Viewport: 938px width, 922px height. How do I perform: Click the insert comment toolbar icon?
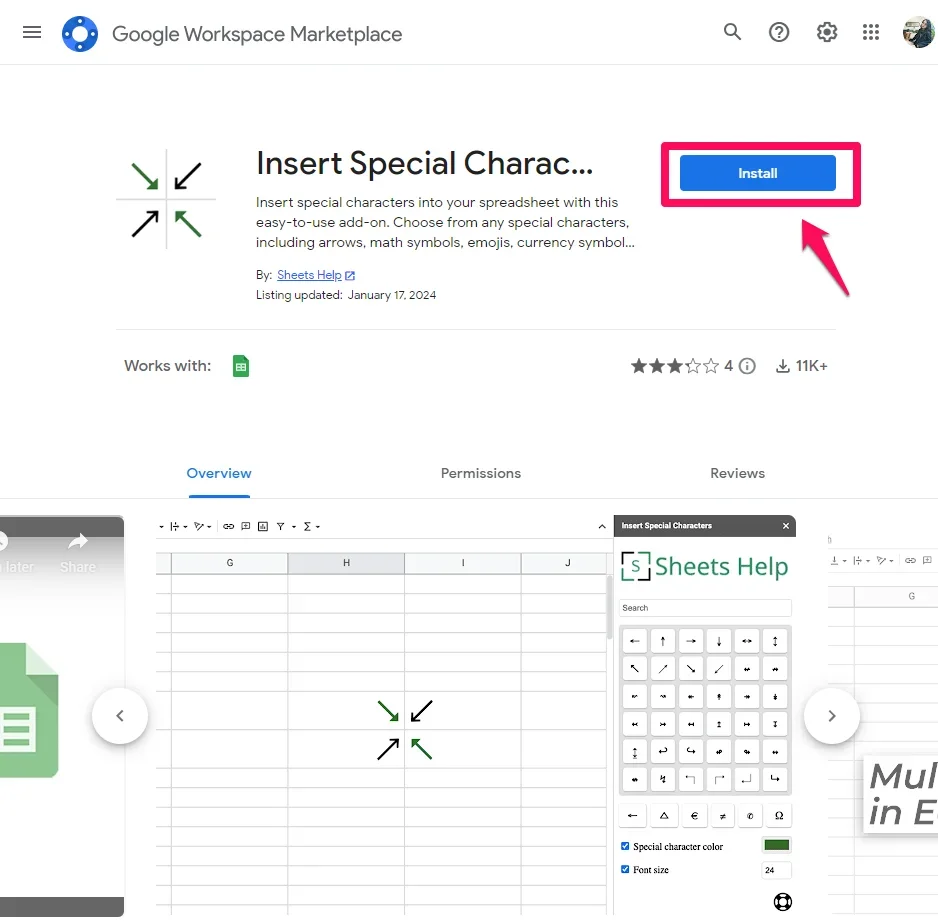(x=245, y=527)
